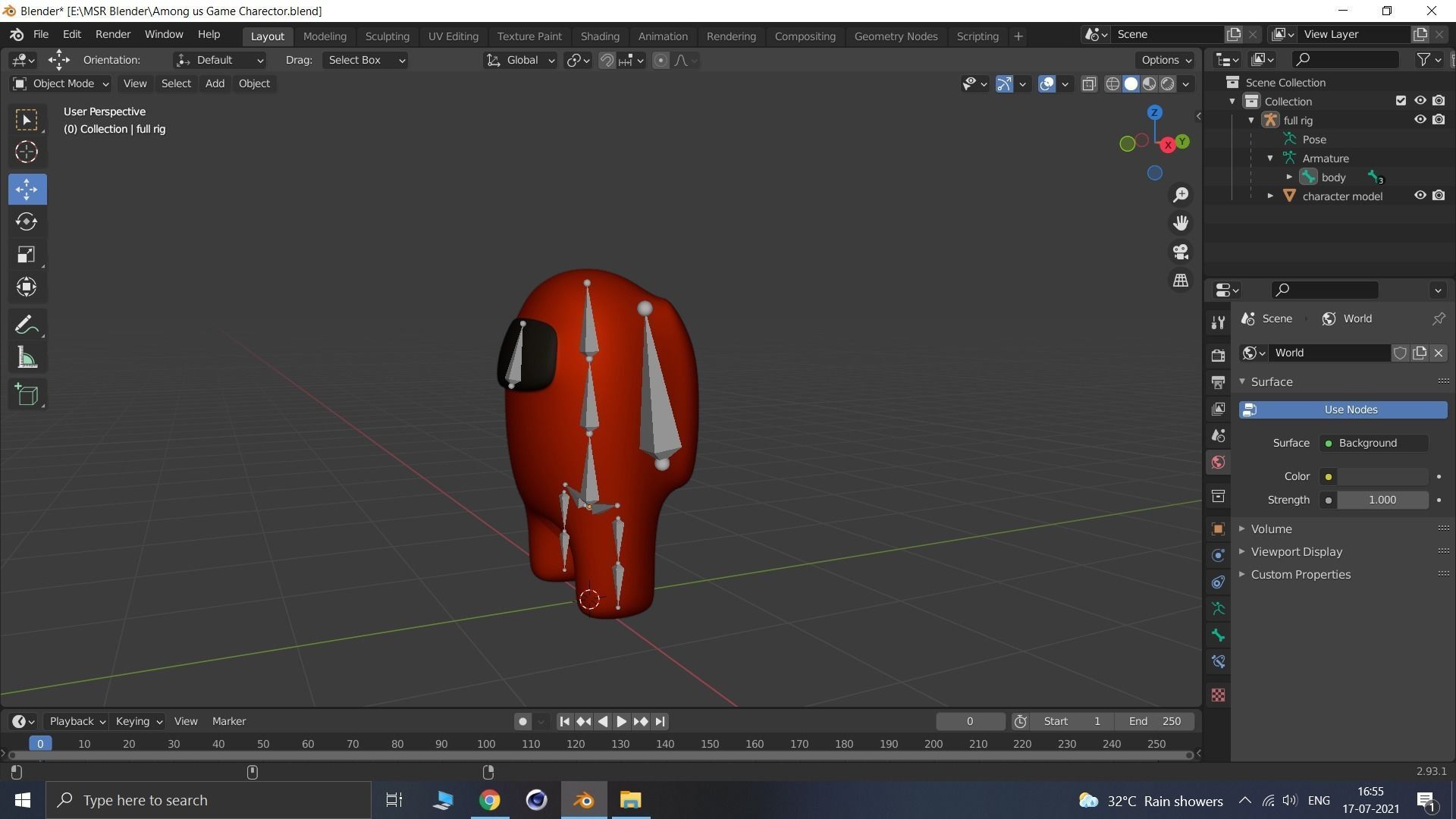Open the View Layer properties tab
This screenshot has width=1456, height=819.
click(x=1218, y=409)
